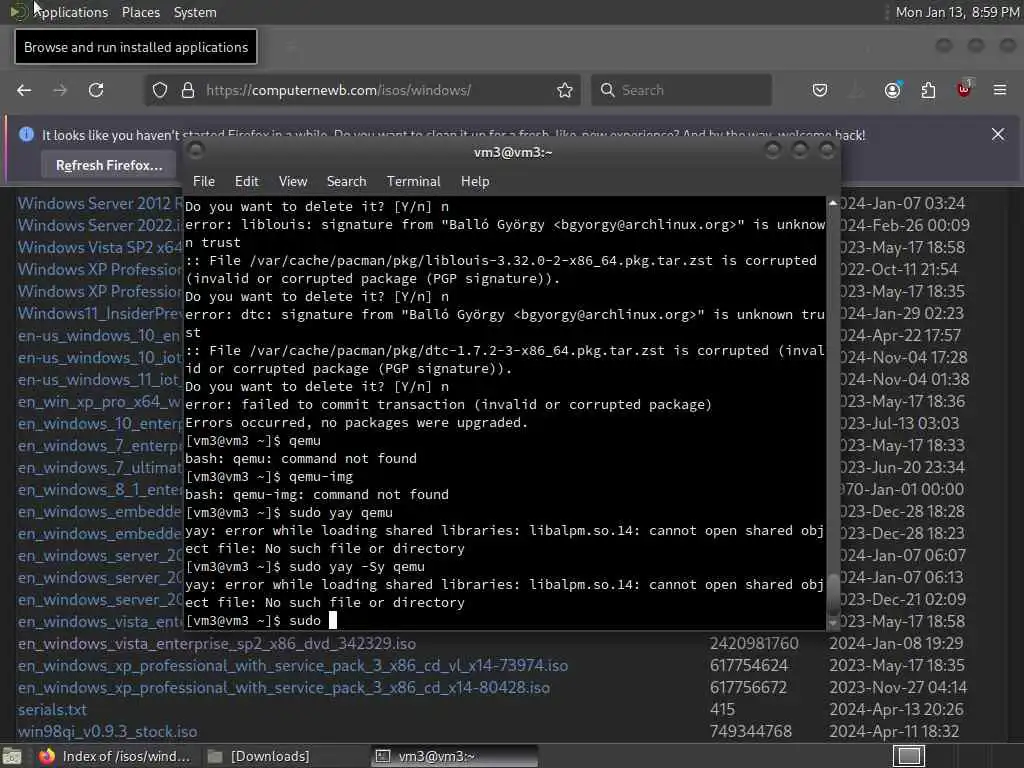
Task: Click the uBlock Origin extension icon
Action: (965, 89)
